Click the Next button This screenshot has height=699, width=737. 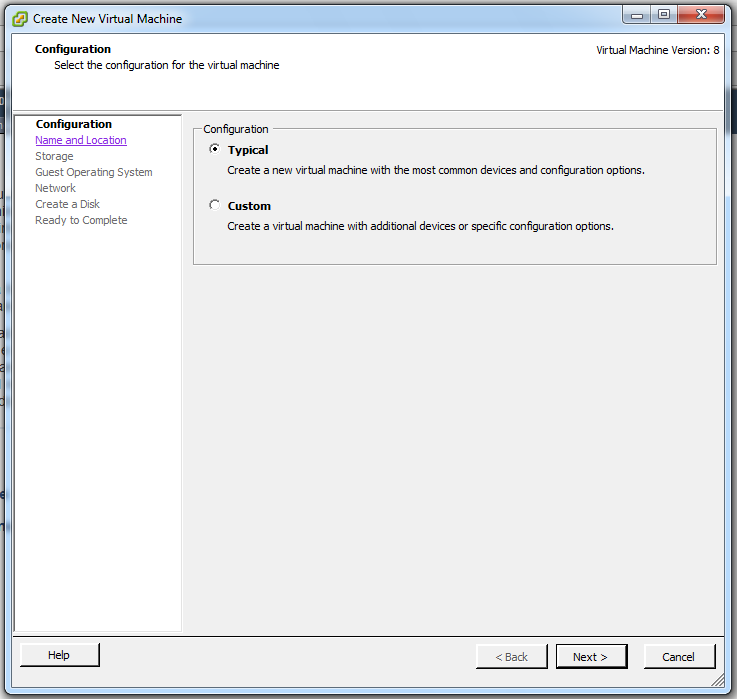point(591,656)
